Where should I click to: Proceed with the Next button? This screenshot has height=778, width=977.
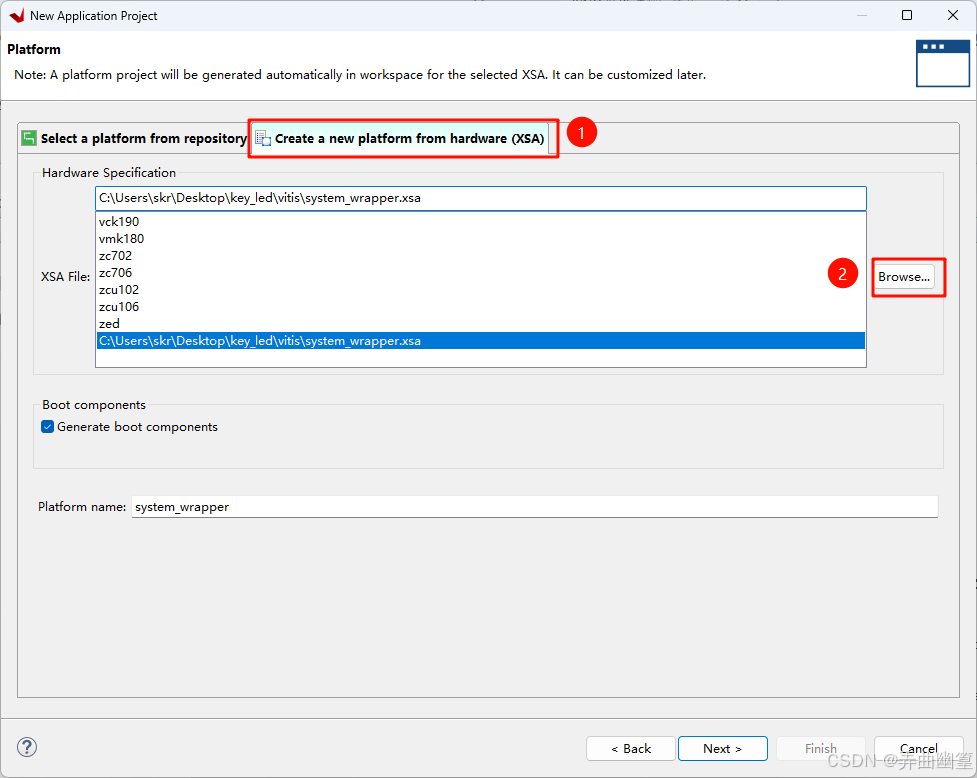(722, 748)
